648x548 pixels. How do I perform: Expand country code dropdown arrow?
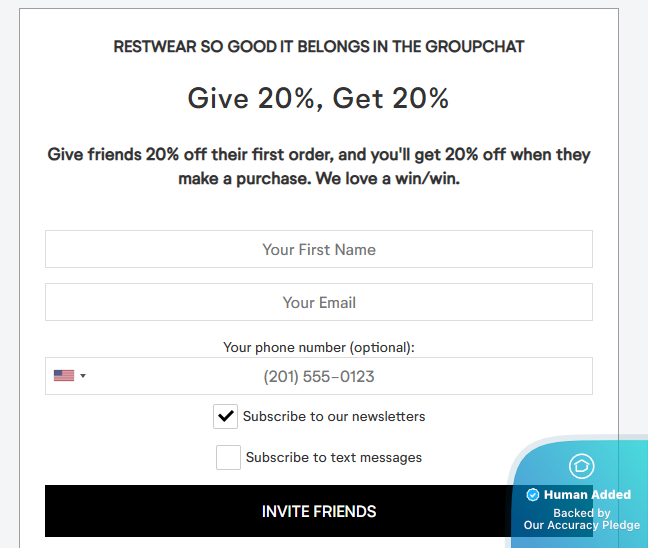[x=83, y=376]
